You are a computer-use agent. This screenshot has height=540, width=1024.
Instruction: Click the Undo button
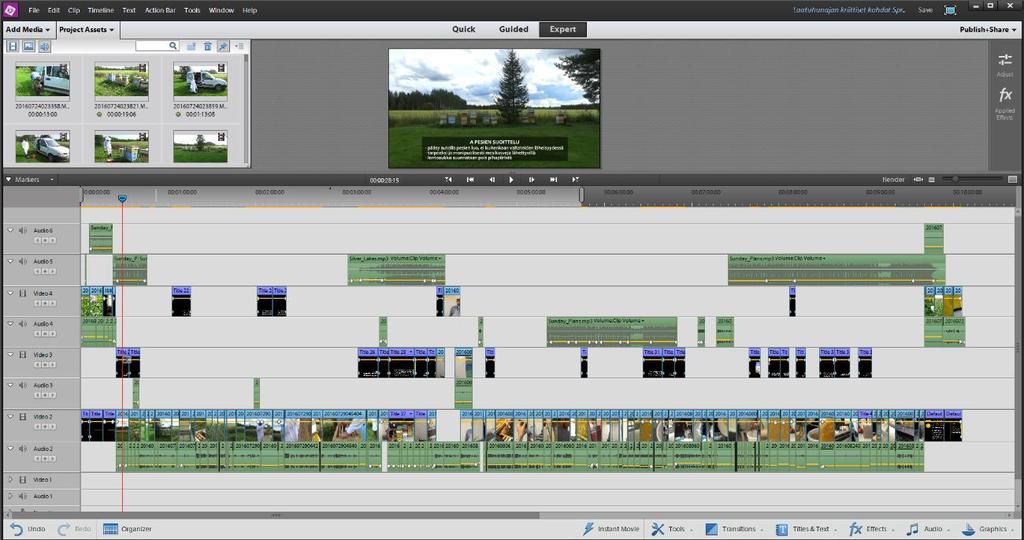[27, 529]
